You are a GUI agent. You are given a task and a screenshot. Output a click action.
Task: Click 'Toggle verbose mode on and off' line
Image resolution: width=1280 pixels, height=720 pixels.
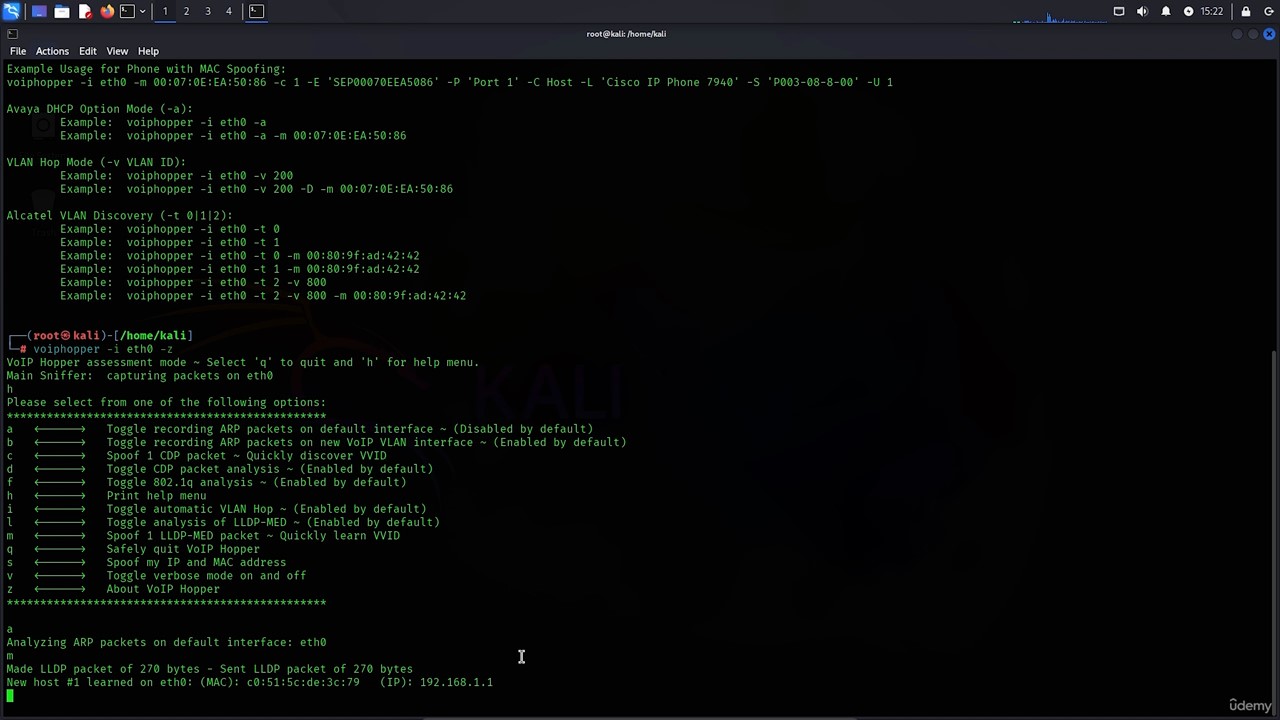click(x=206, y=576)
